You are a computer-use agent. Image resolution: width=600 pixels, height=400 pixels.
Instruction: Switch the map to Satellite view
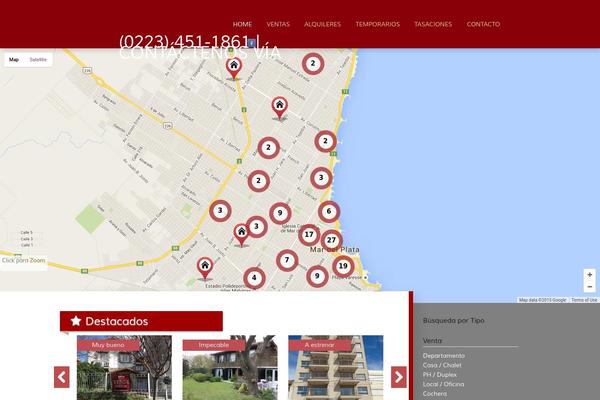click(x=38, y=60)
